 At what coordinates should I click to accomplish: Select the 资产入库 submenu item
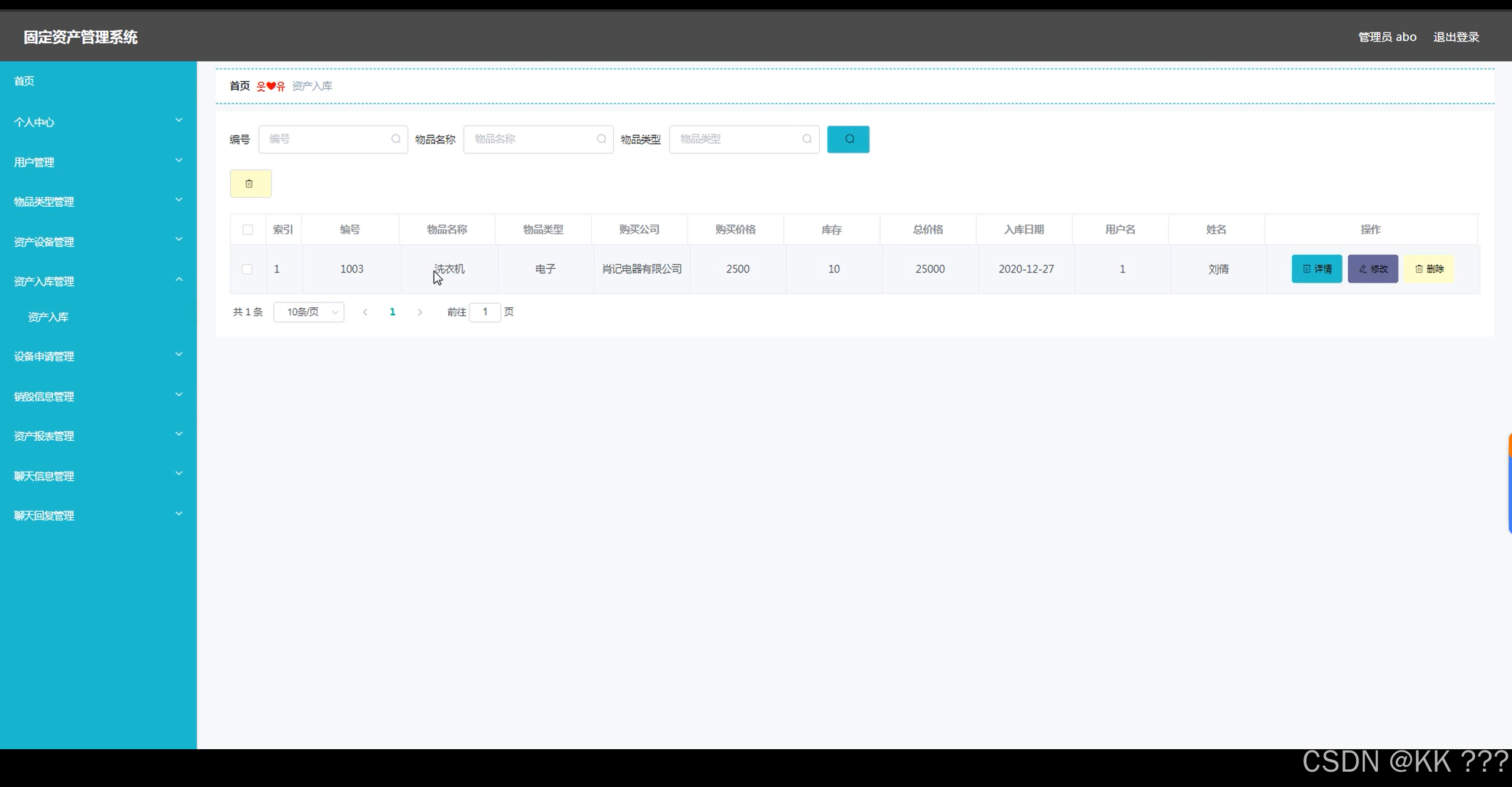(x=48, y=317)
